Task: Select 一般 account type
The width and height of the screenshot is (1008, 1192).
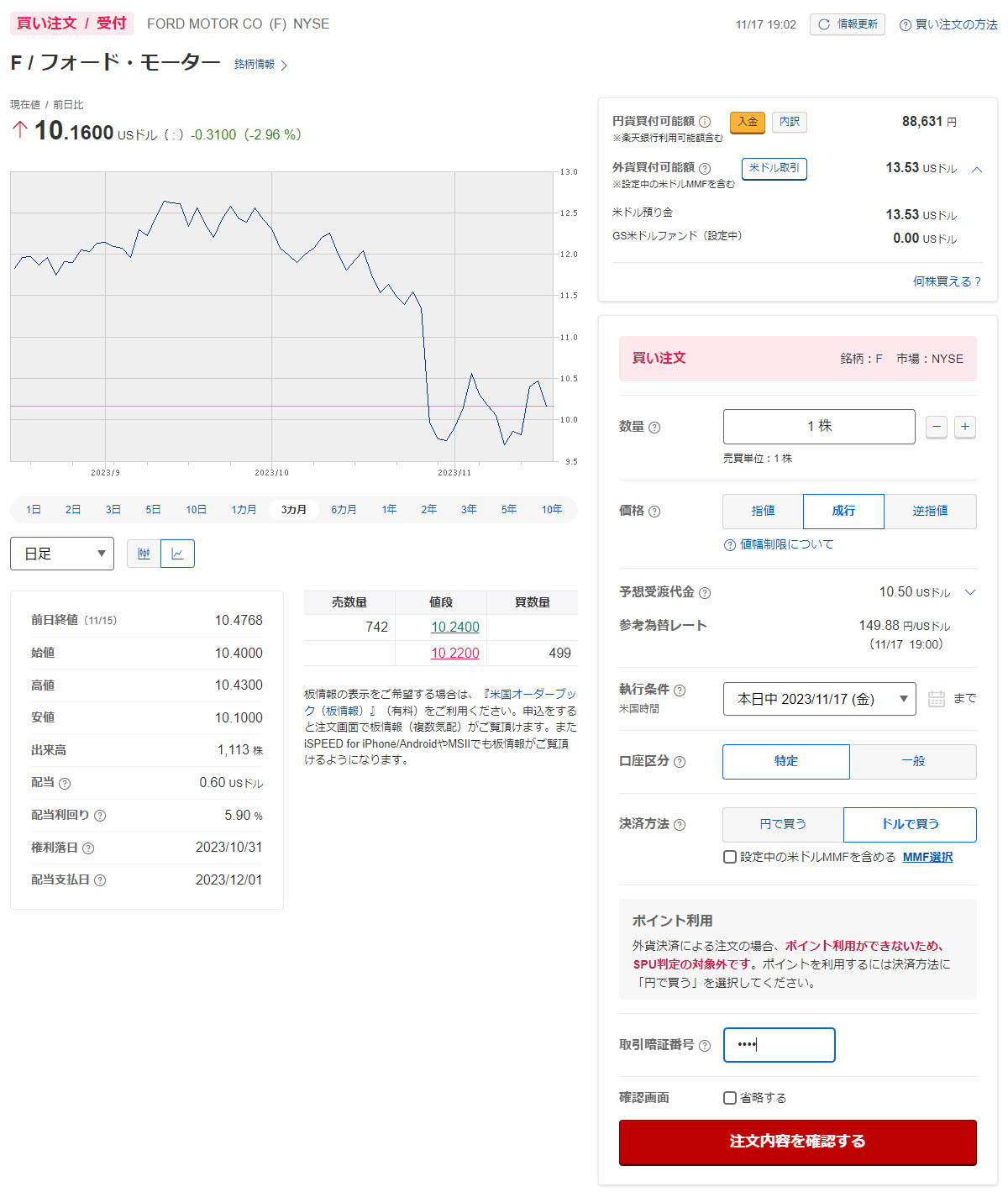Action: point(912,761)
